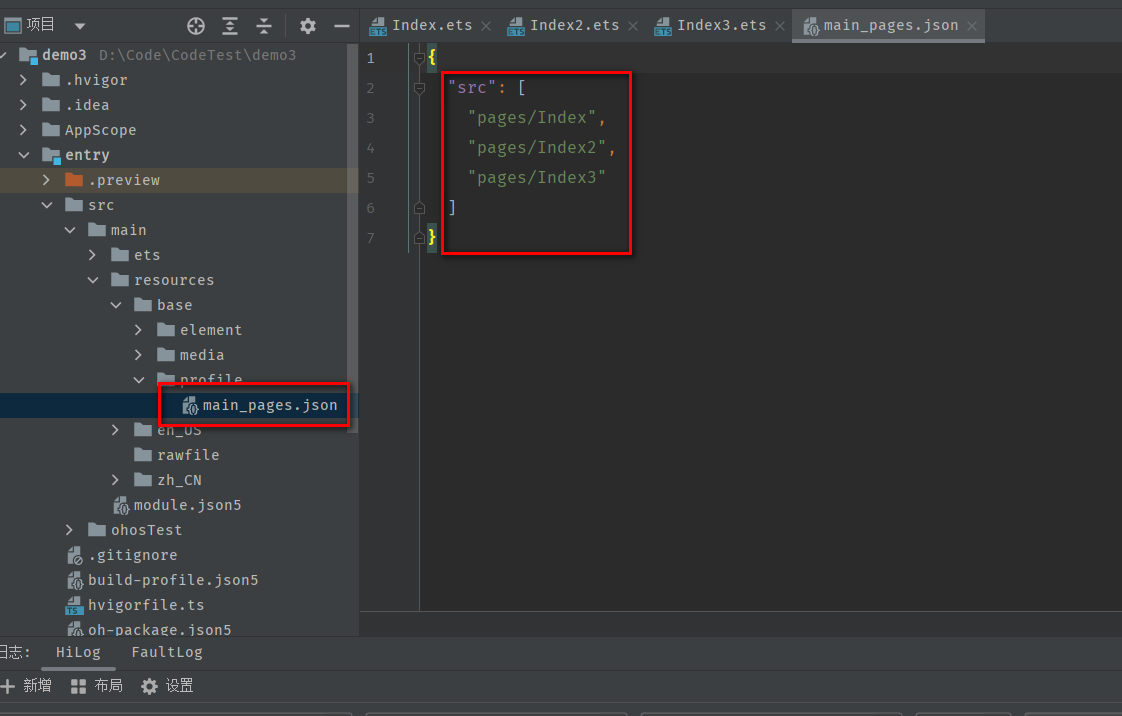Collapse the src folder chevron

tap(47, 205)
